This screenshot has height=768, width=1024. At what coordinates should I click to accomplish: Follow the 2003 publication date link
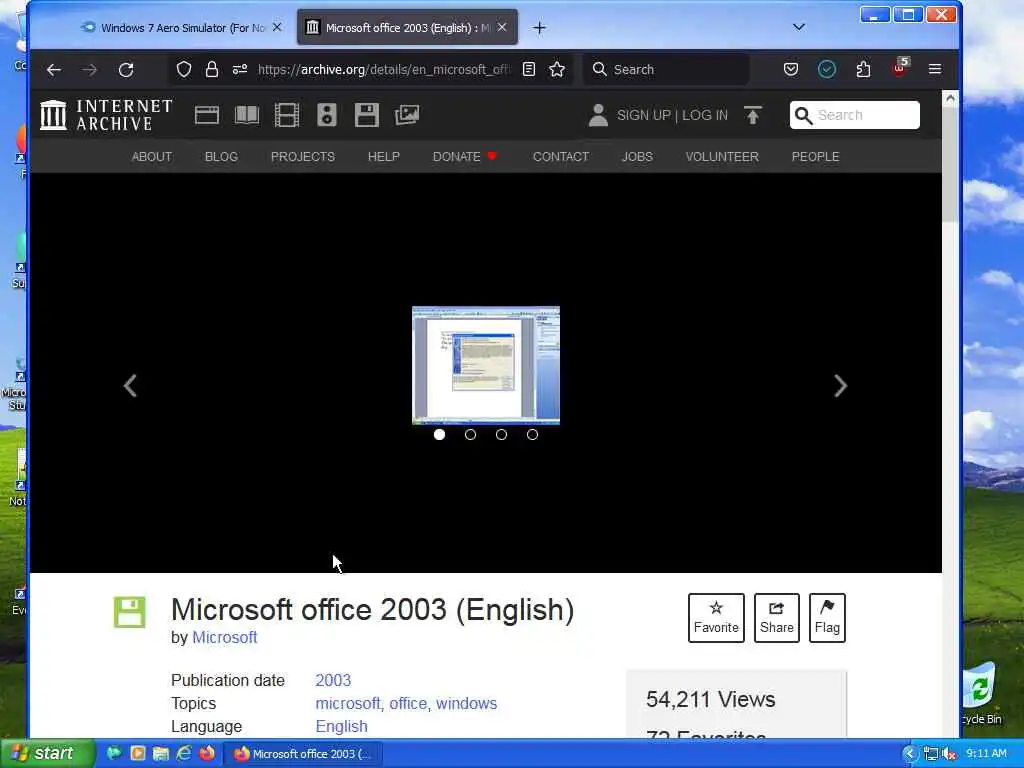click(333, 680)
